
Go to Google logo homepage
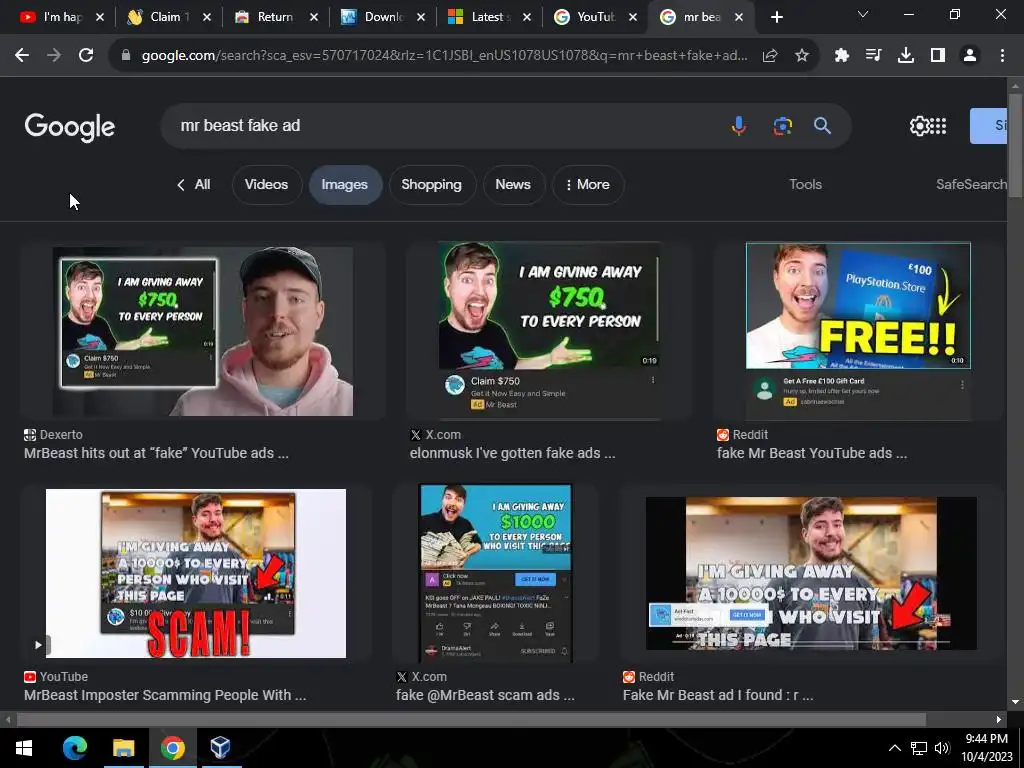pos(69,127)
